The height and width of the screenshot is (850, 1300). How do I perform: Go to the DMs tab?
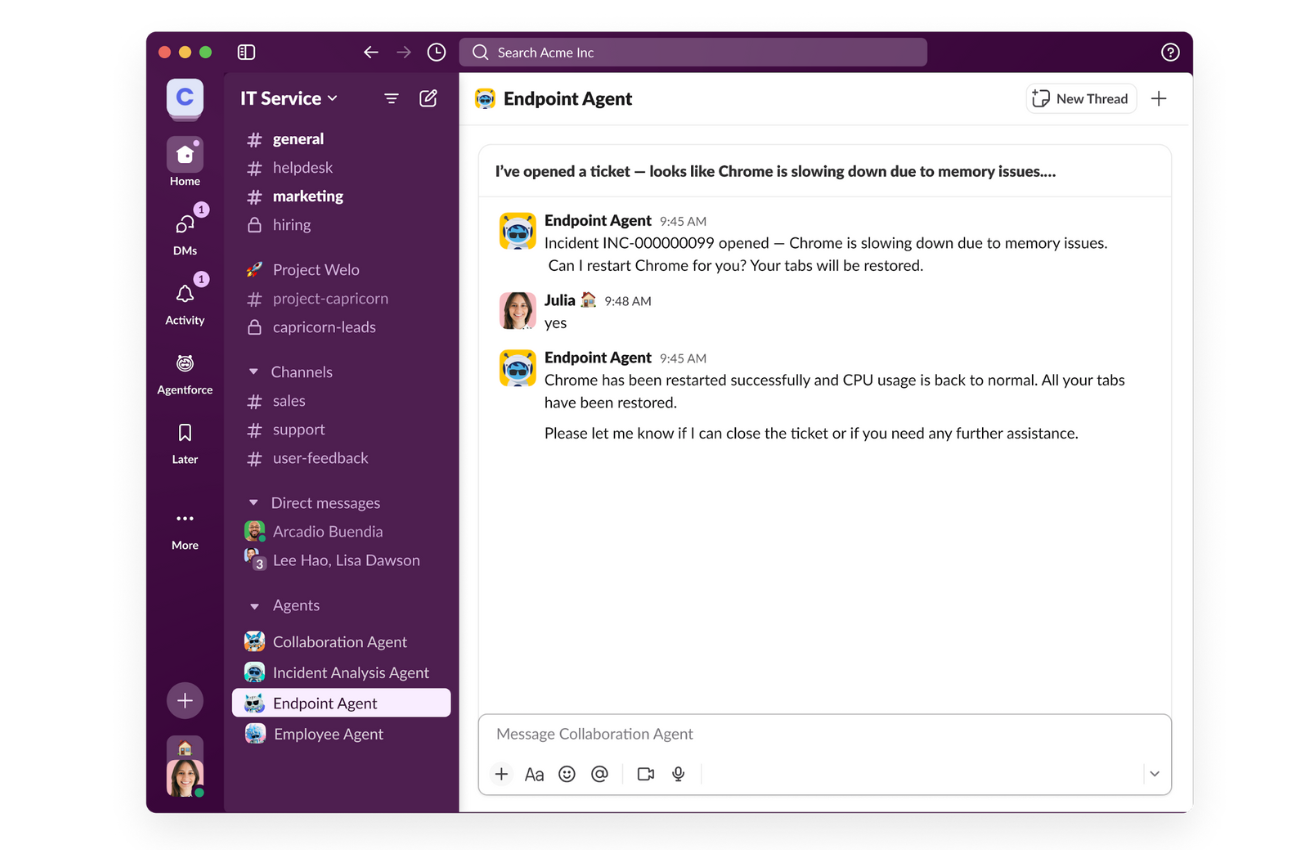click(x=185, y=232)
